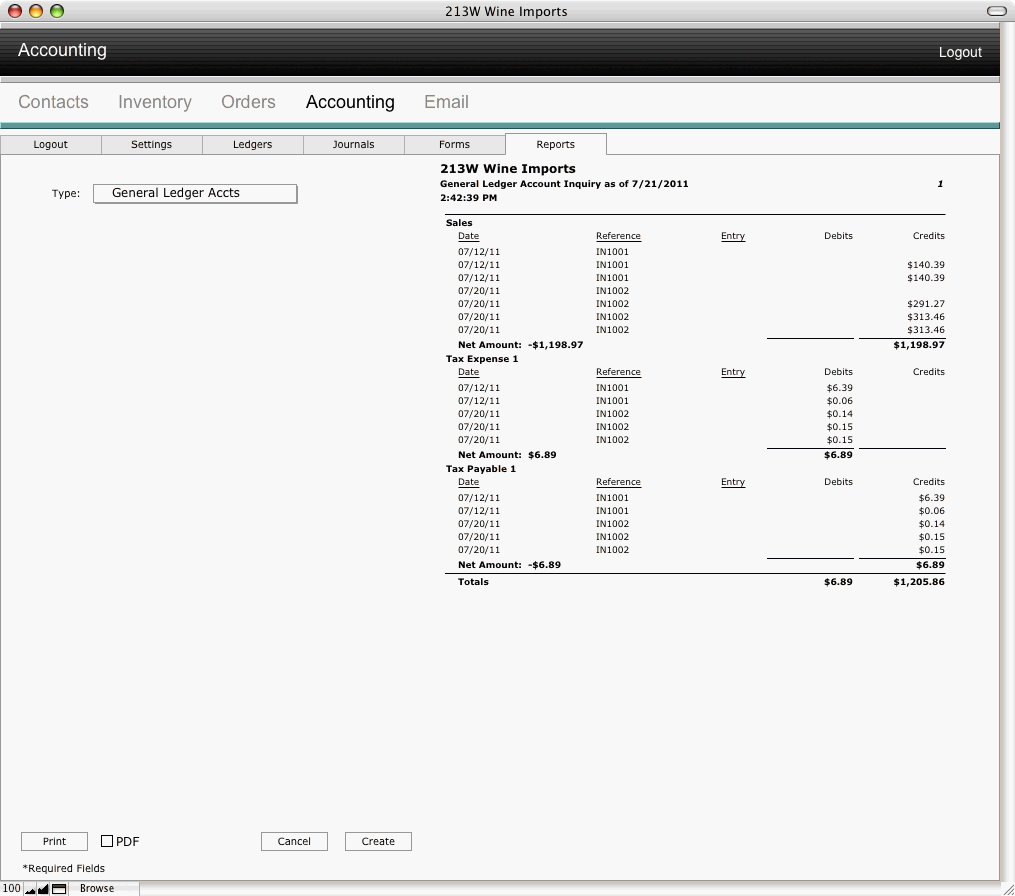Click the Cancel button
The image size is (1015, 896).
coord(294,841)
